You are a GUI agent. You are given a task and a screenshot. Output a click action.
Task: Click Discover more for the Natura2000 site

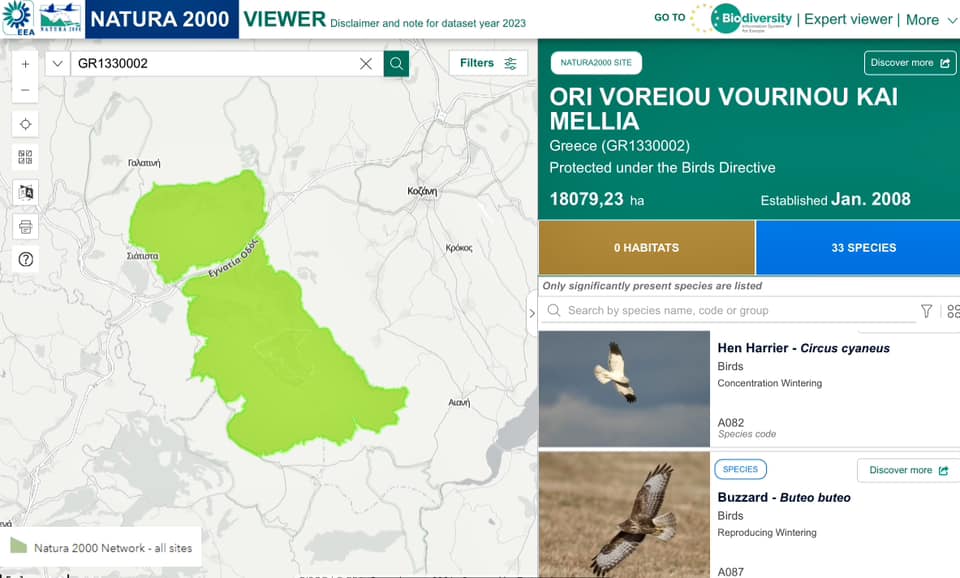click(x=910, y=63)
